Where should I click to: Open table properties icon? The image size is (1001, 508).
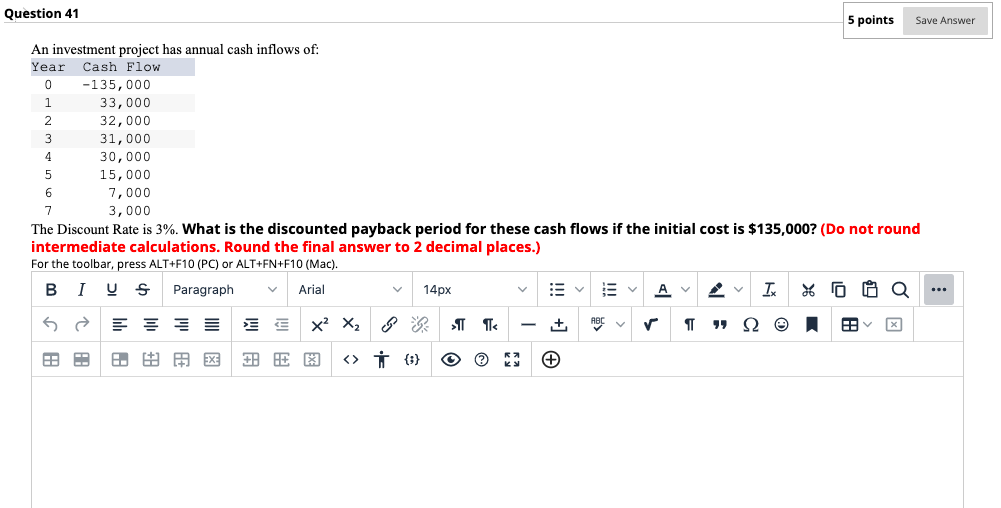pyautogui.click(x=50, y=360)
